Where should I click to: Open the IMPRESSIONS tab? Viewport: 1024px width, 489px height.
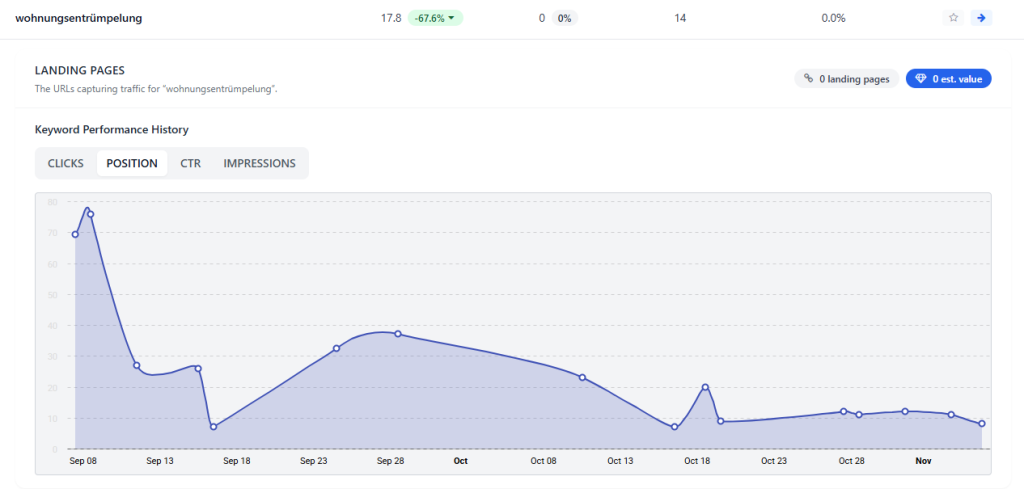259,163
